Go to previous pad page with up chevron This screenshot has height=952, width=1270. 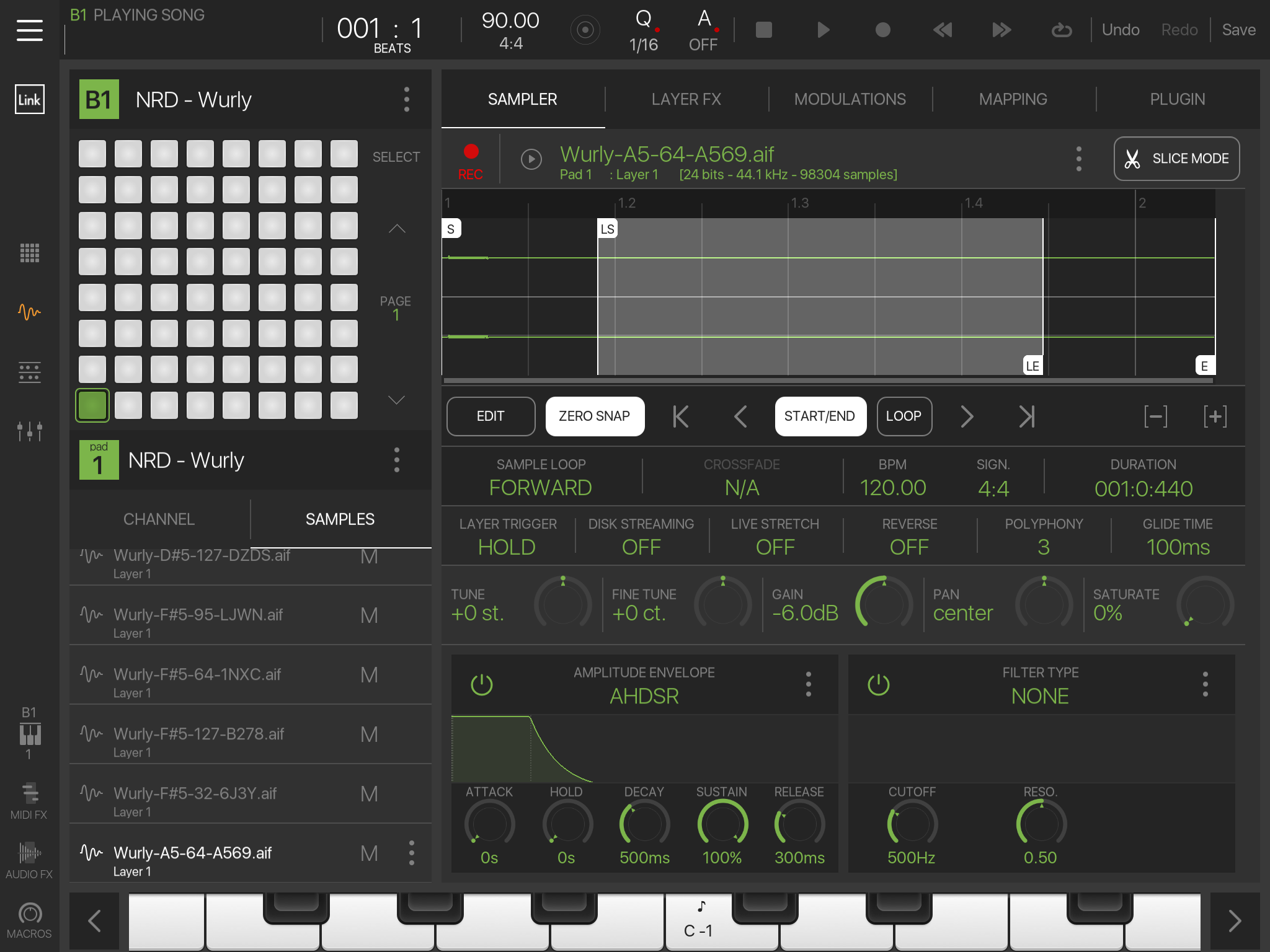(397, 229)
